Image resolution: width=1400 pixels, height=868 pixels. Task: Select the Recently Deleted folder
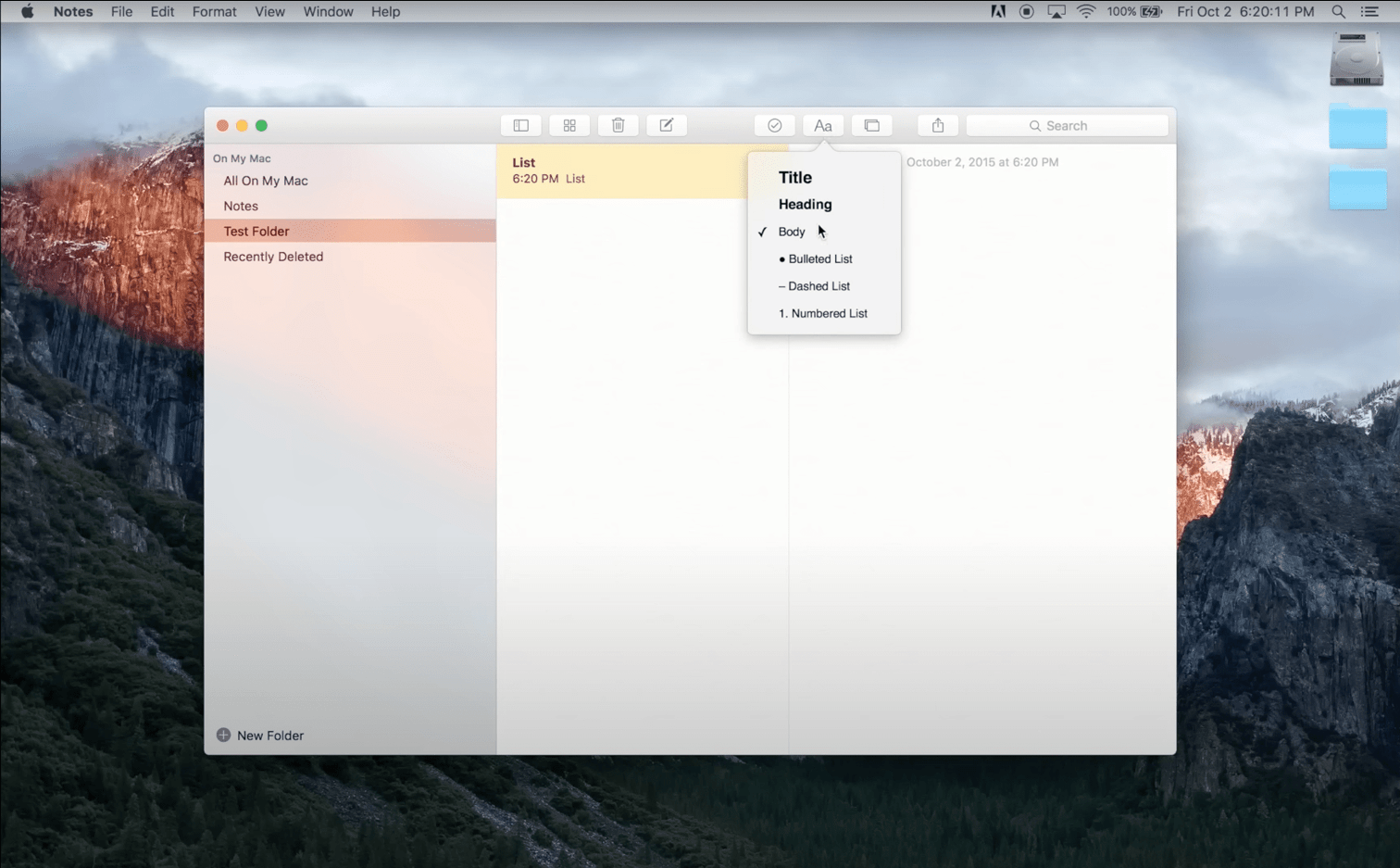(273, 257)
